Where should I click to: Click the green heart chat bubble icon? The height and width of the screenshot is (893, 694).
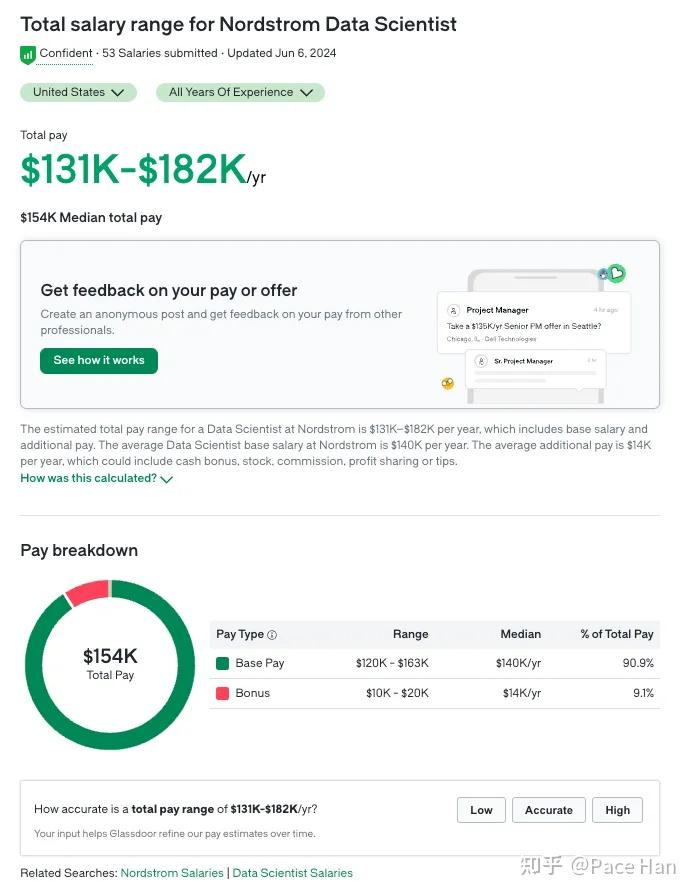(x=616, y=273)
